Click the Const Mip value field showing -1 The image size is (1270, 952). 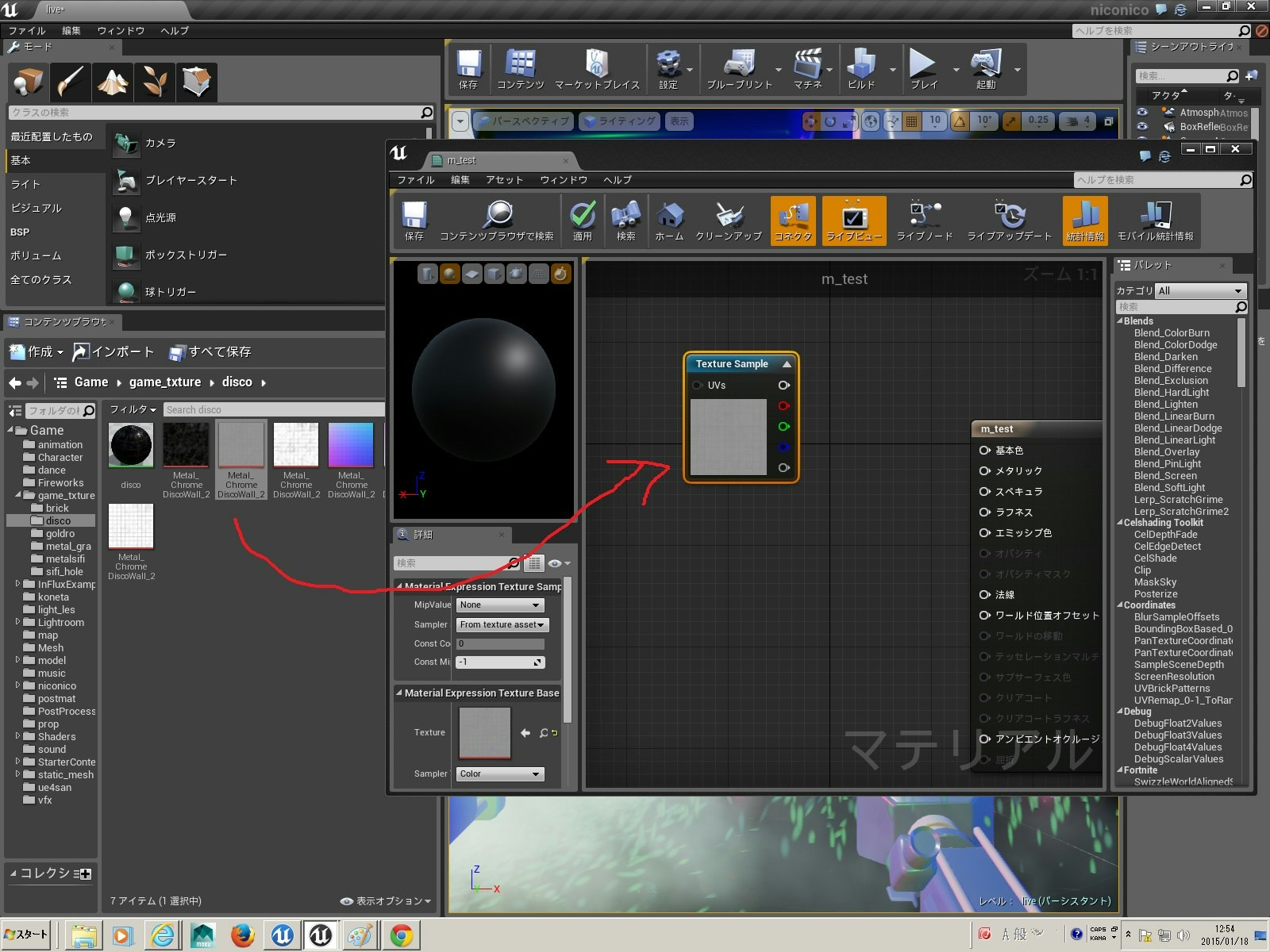point(500,662)
